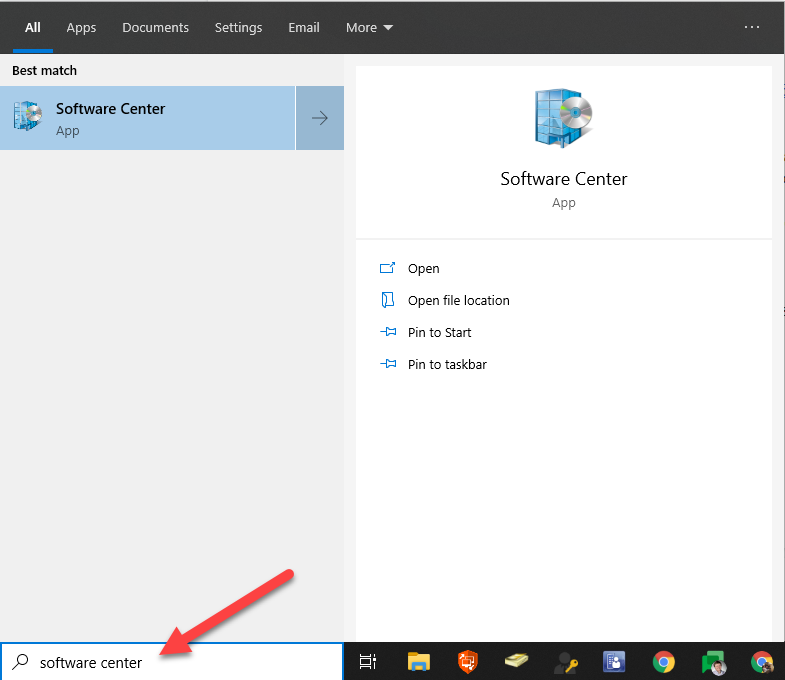Pin Software Center to Start

(439, 332)
